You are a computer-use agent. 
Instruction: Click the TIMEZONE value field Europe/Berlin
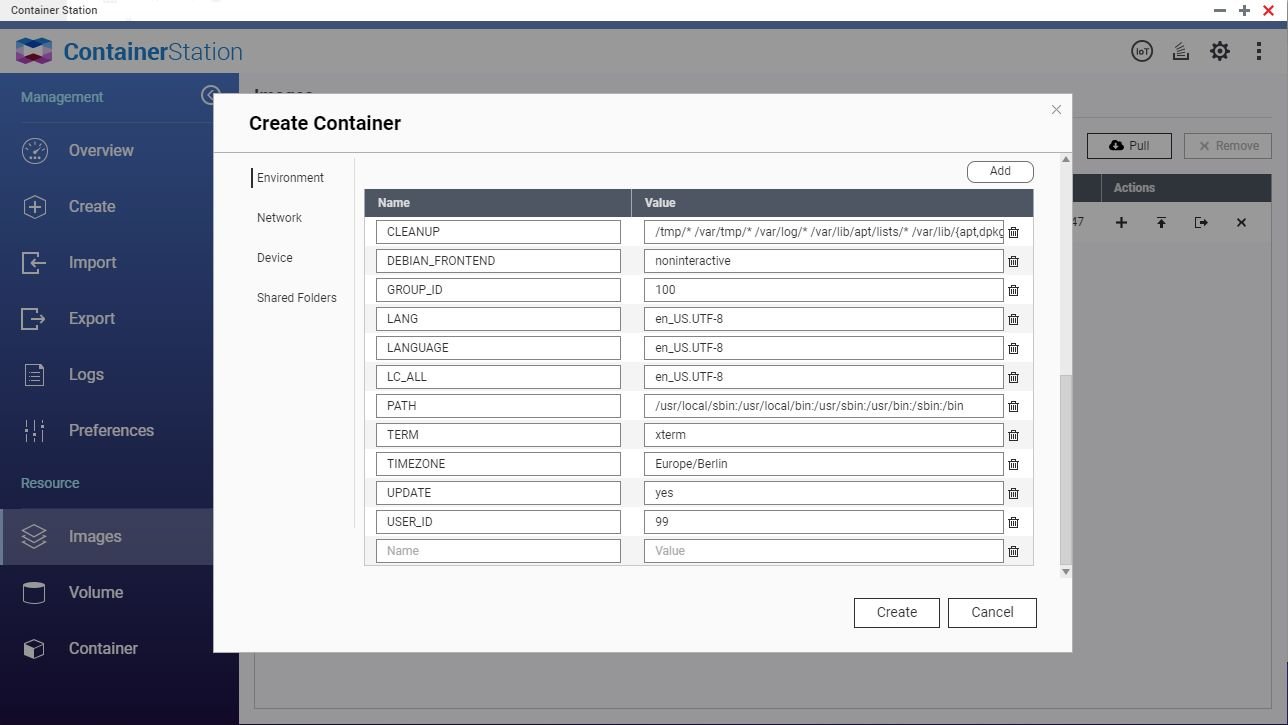(823, 464)
